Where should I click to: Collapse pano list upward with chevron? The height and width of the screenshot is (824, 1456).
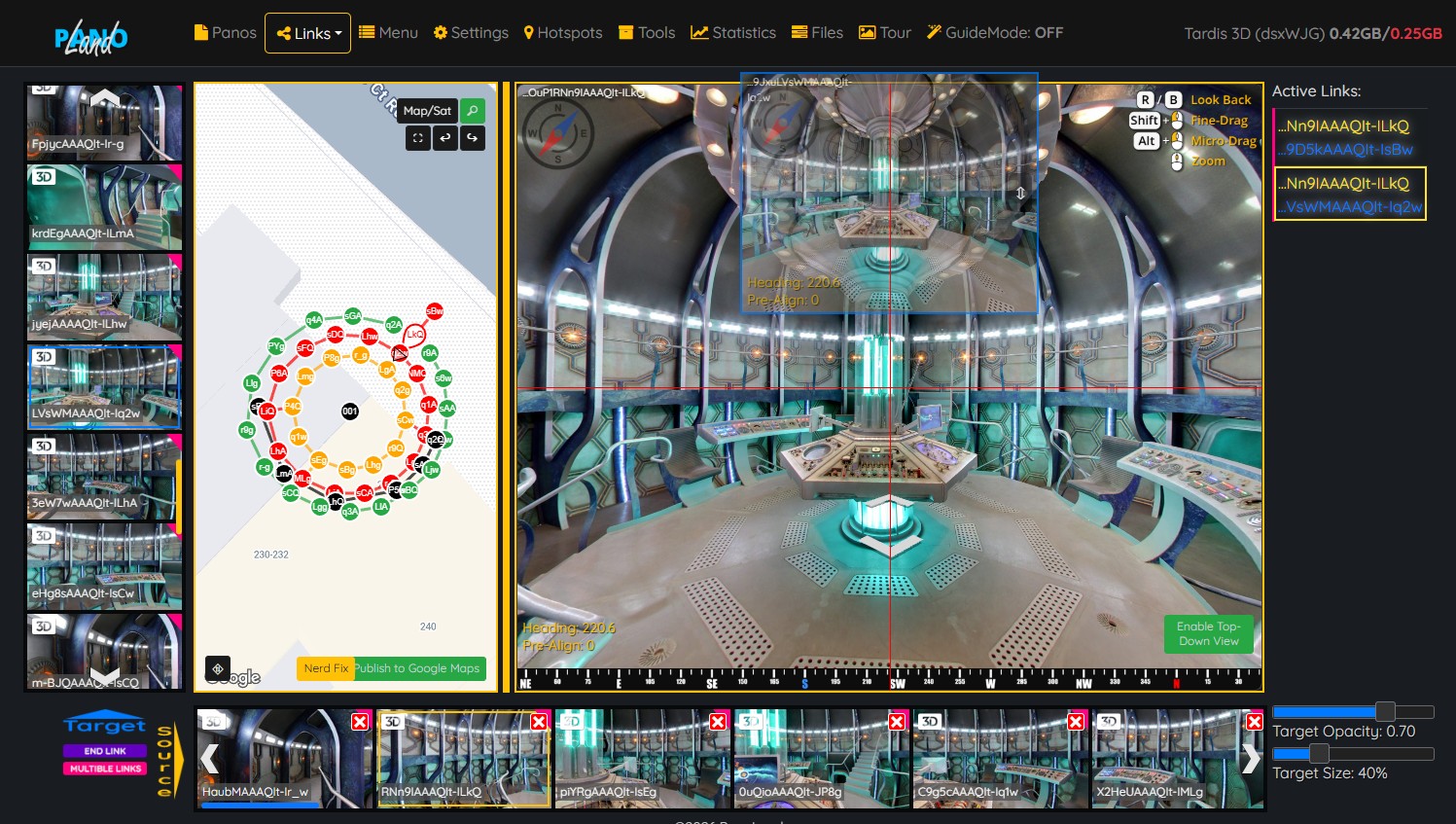105,97
